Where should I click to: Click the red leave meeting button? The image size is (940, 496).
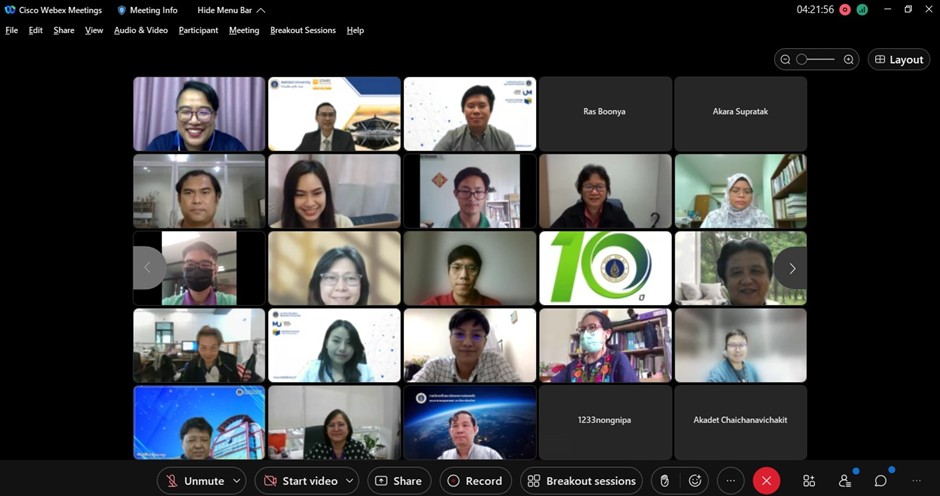pos(766,481)
